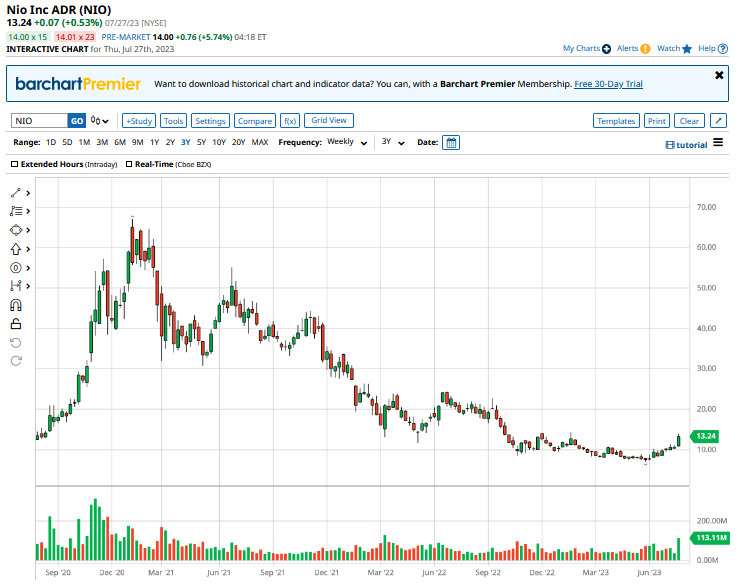Expand the annotation tools submenu arrow
Image resolution: width=745 pixels, height=584 pixels.
pos(28,211)
